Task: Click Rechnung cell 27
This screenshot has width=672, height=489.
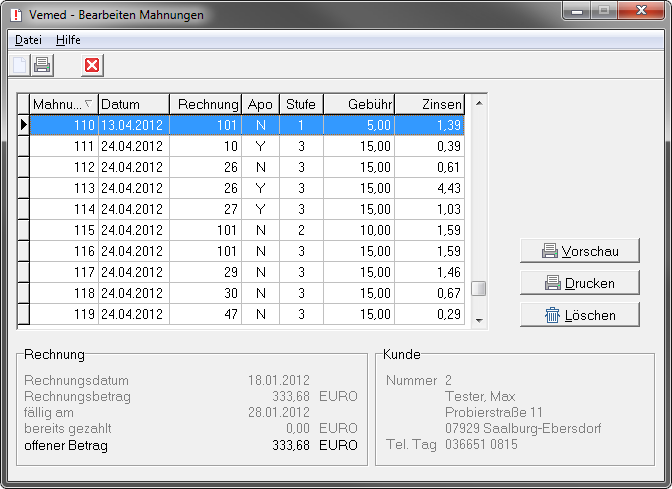Action: 205,209
